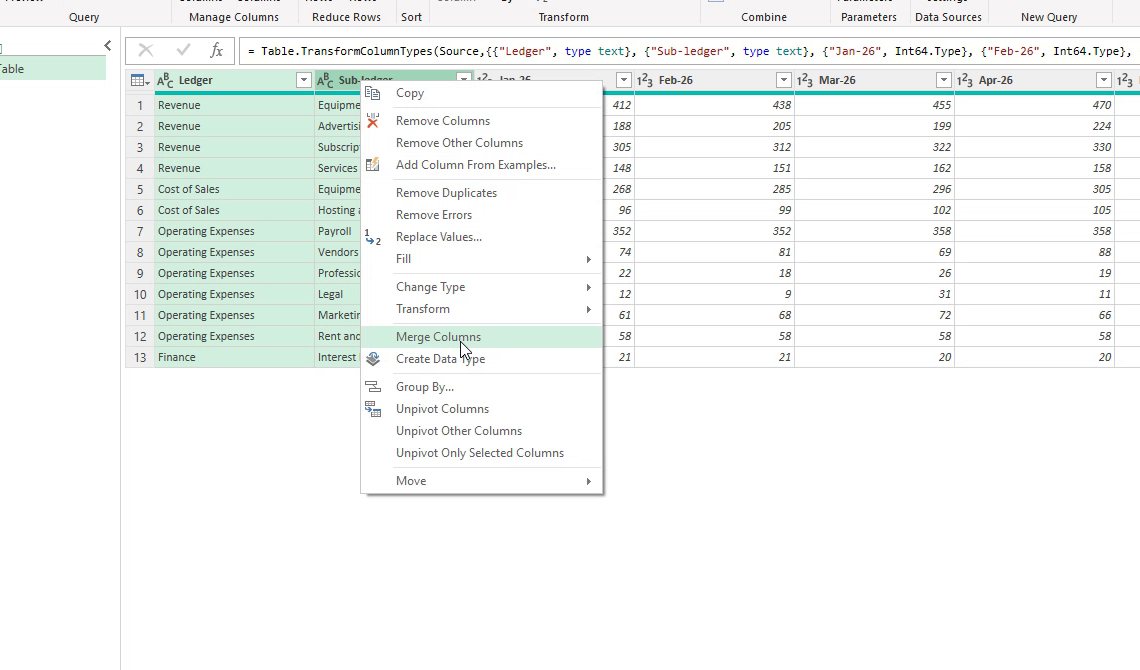1140x670 pixels.
Task: Click the 31 value in Mar-26 column
Action: [874, 294]
